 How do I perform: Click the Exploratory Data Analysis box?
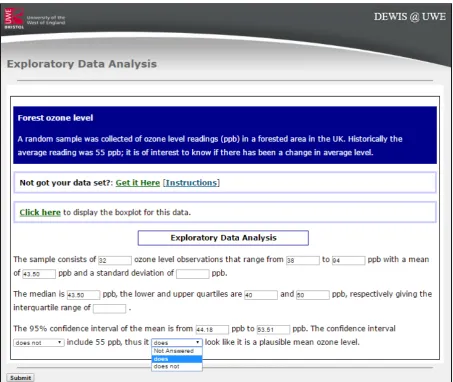(223, 238)
